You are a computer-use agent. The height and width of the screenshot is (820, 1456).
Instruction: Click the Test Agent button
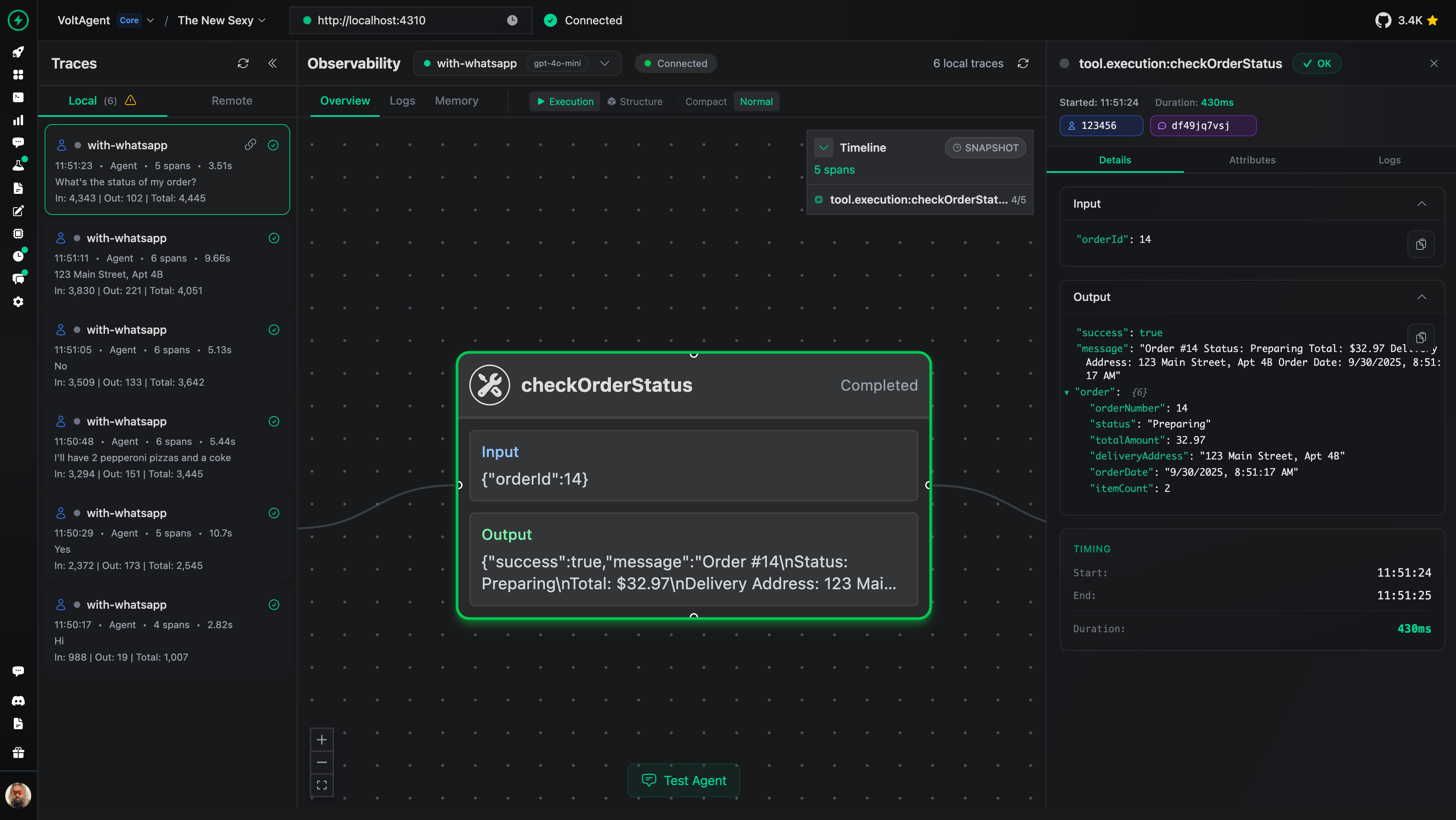(683, 780)
